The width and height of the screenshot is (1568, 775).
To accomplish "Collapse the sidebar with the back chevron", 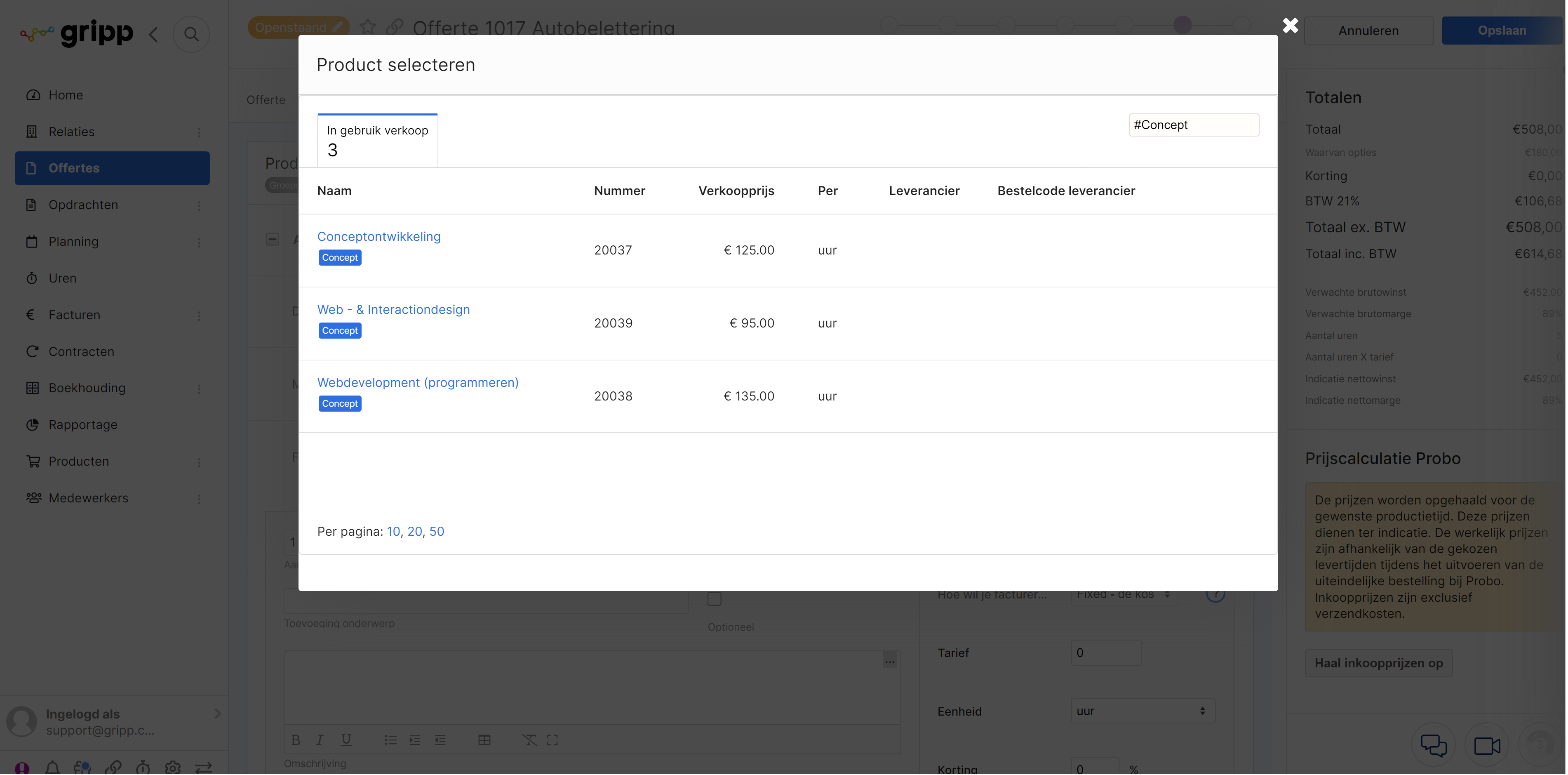I will [153, 34].
